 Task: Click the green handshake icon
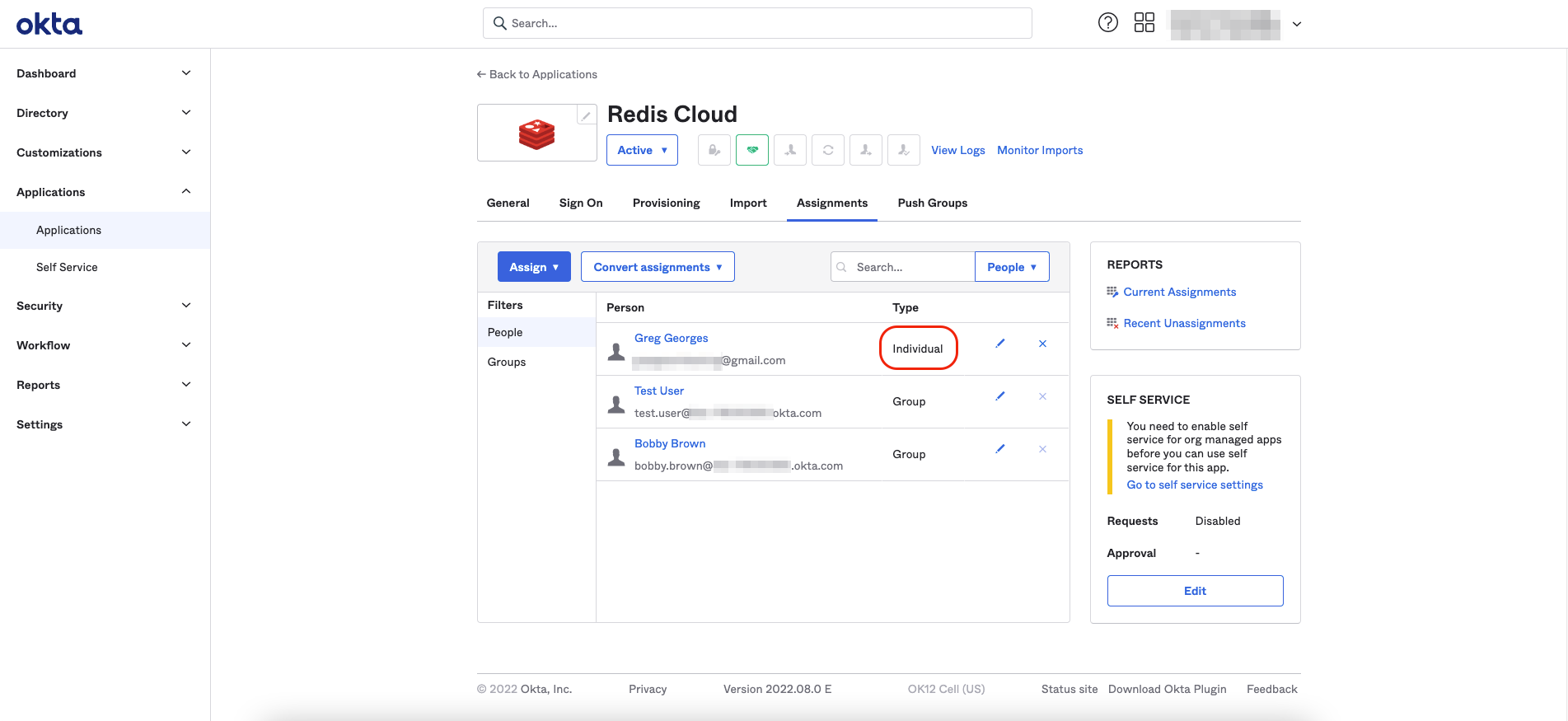click(x=751, y=150)
